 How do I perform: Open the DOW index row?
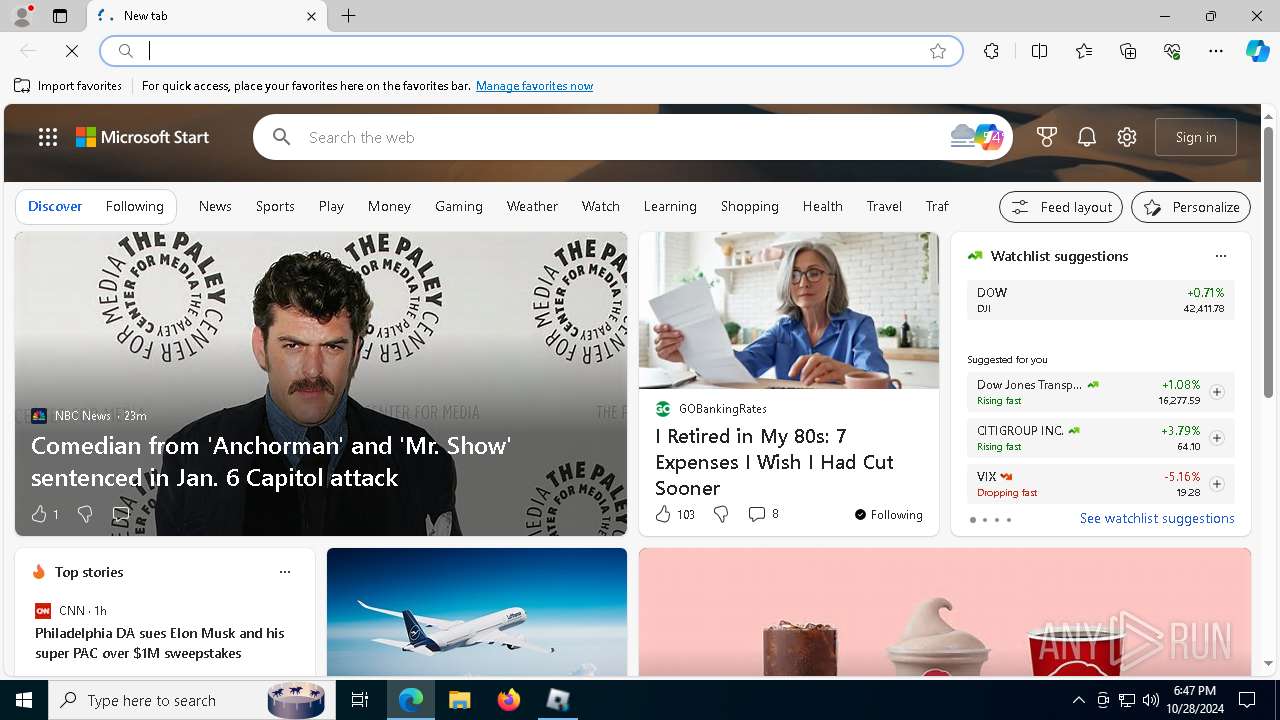(1101, 300)
